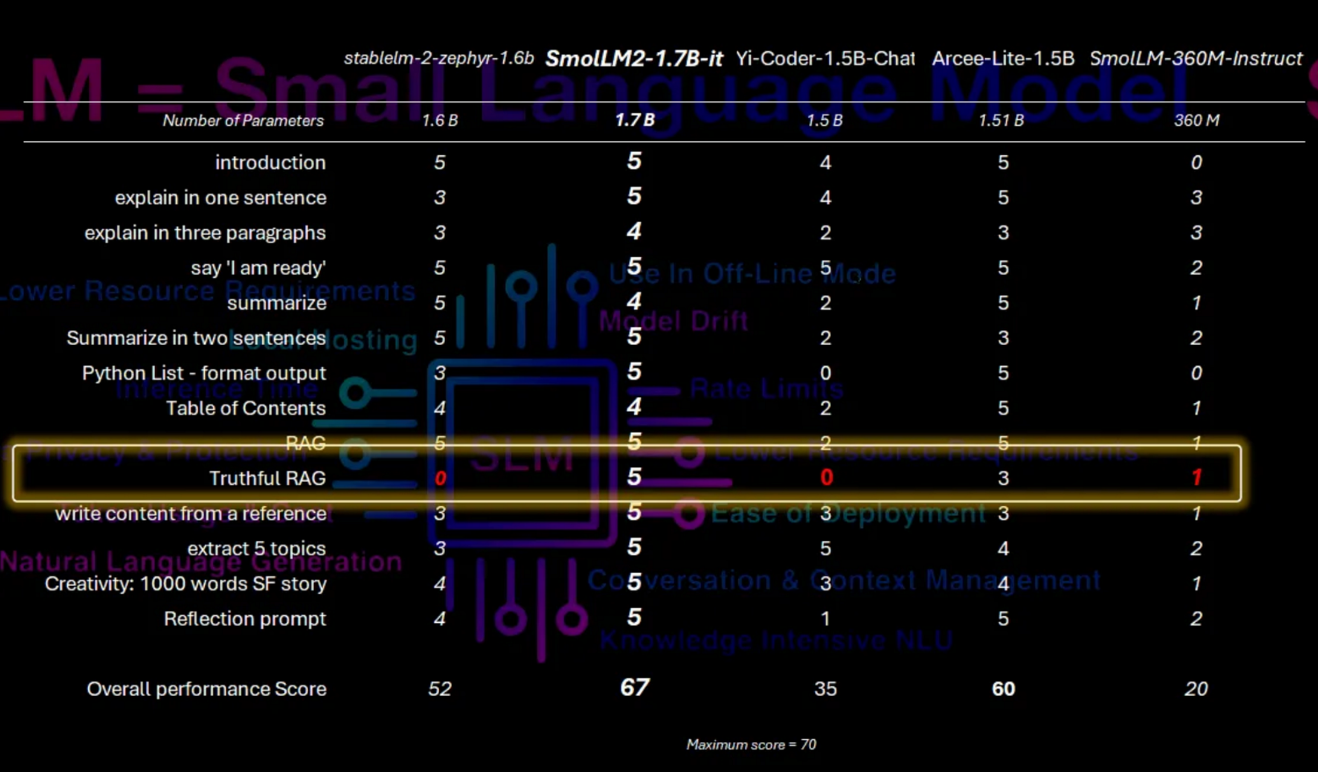Select the 'Truthful RAG' row label
Screen dimensions: 1318x772
[267, 478]
